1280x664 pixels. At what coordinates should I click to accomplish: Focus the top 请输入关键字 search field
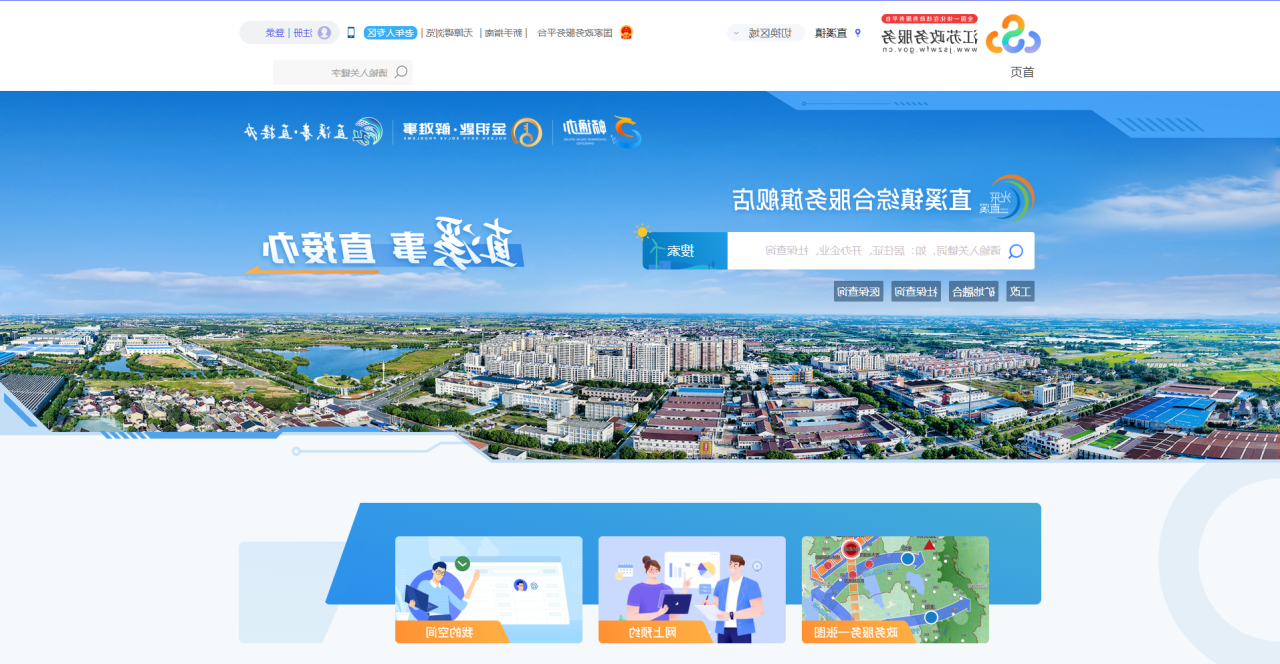343,72
